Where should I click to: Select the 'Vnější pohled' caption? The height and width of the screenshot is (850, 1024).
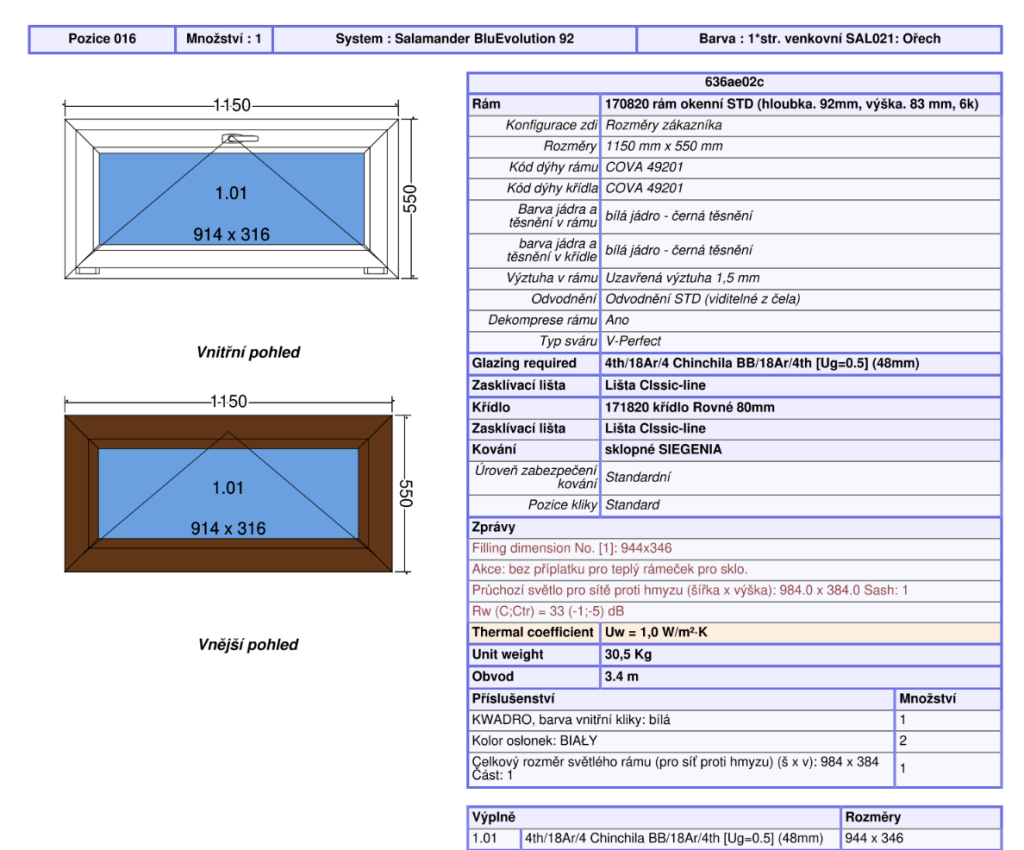pyautogui.click(x=248, y=645)
